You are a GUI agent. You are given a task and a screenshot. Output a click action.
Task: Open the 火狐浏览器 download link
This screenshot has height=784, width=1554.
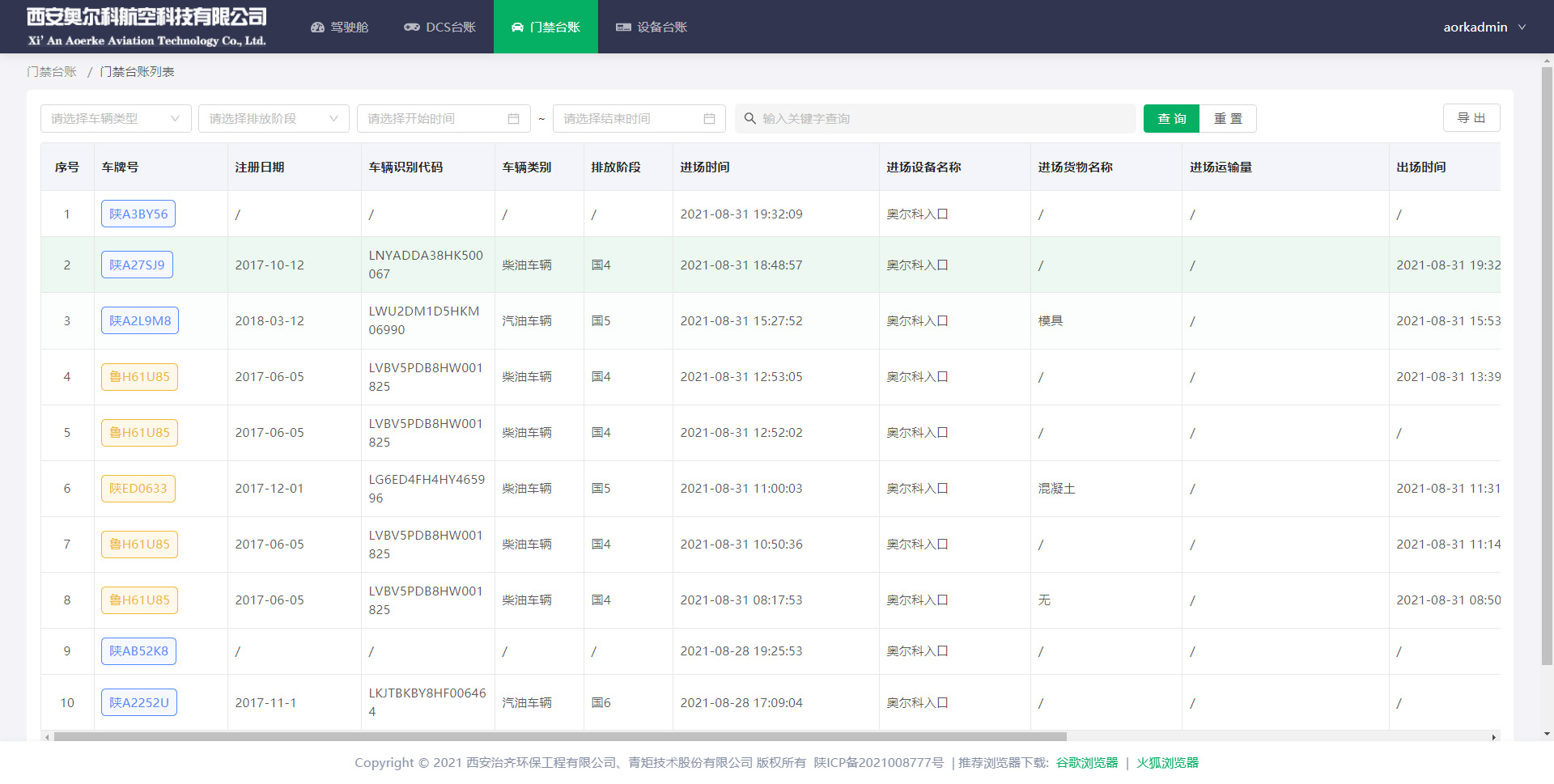coord(1167,762)
